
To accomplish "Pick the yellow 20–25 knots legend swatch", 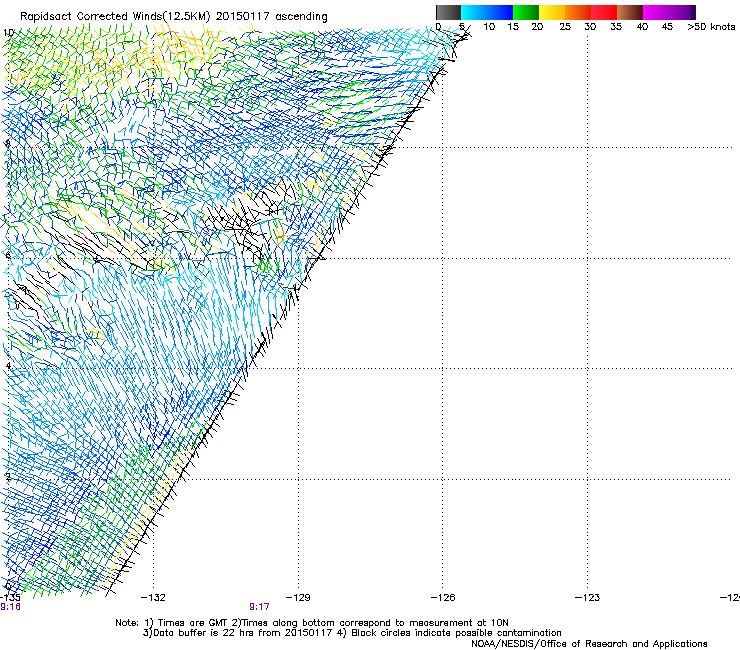I will click(551, 12).
